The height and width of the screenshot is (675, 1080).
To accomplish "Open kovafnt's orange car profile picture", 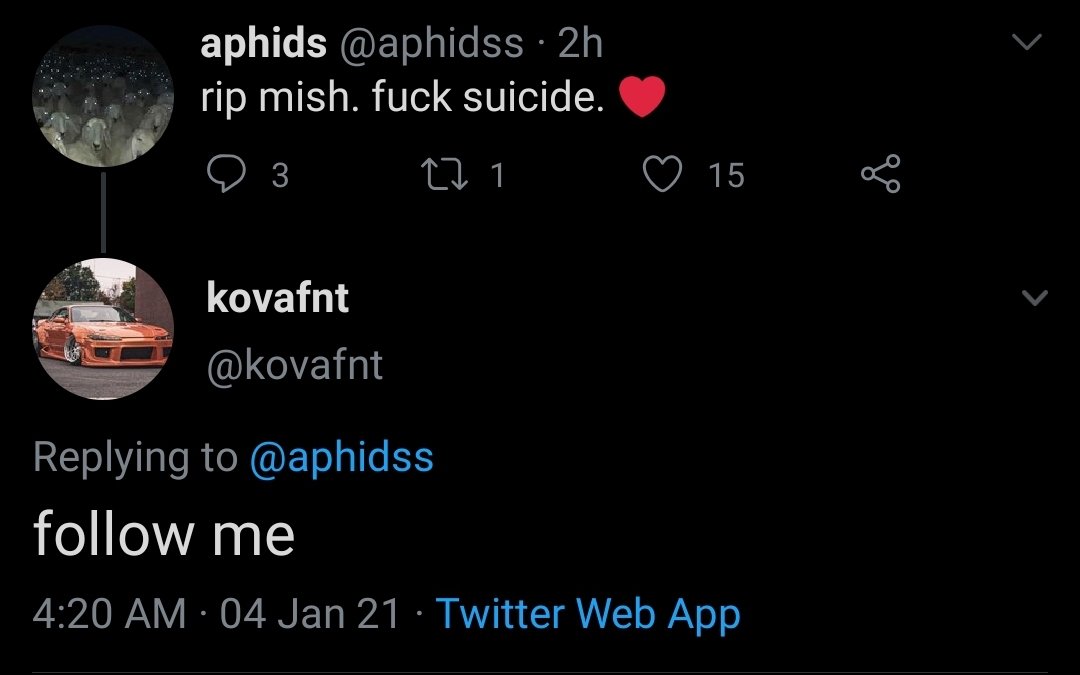I will pos(103,329).
